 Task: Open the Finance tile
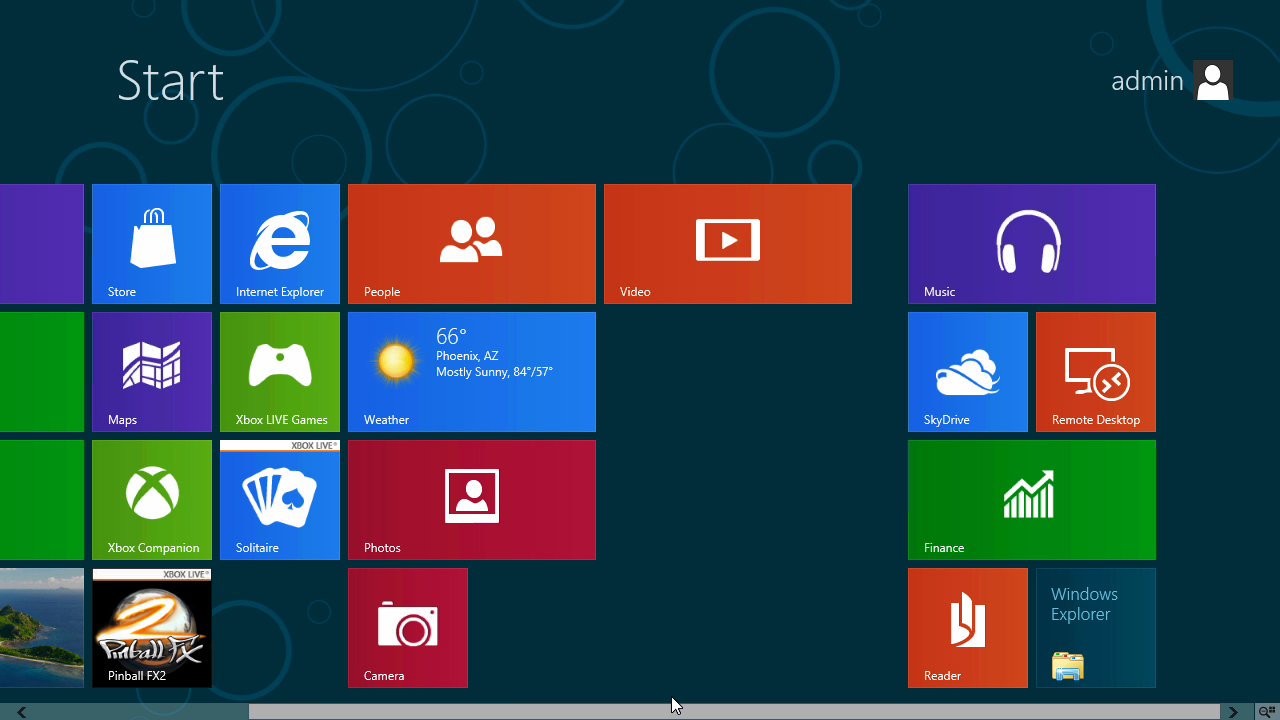(x=1032, y=500)
